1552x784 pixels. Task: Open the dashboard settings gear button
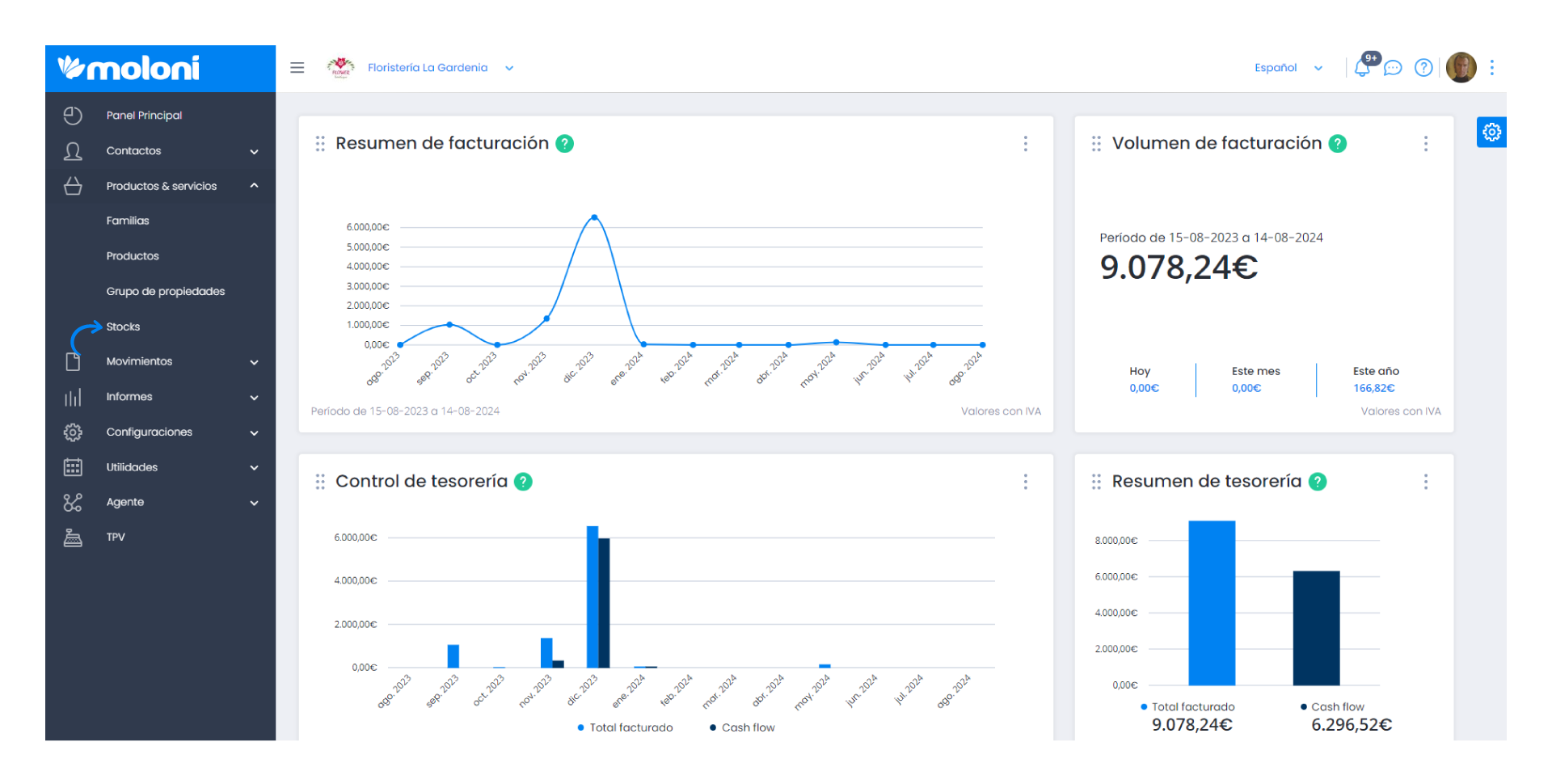tap(1491, 133)
